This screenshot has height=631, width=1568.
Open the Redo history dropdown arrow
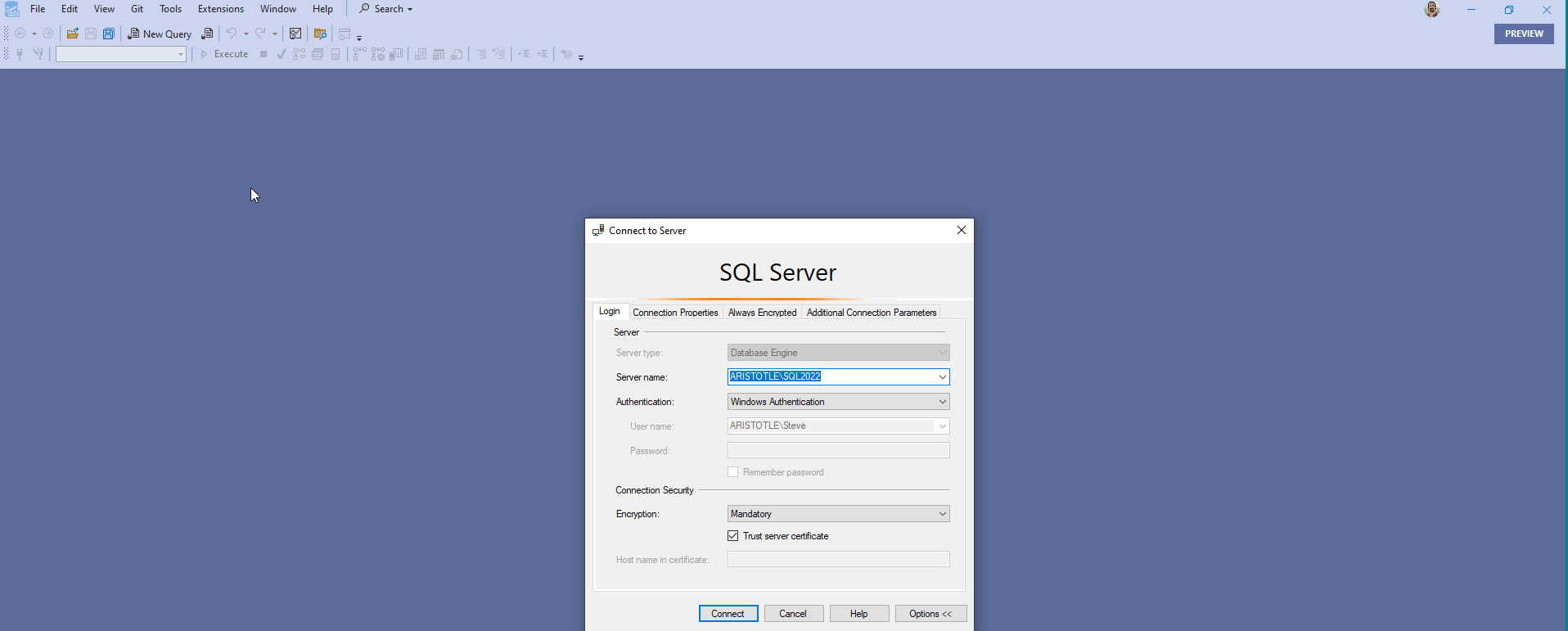tap(275, 34)
